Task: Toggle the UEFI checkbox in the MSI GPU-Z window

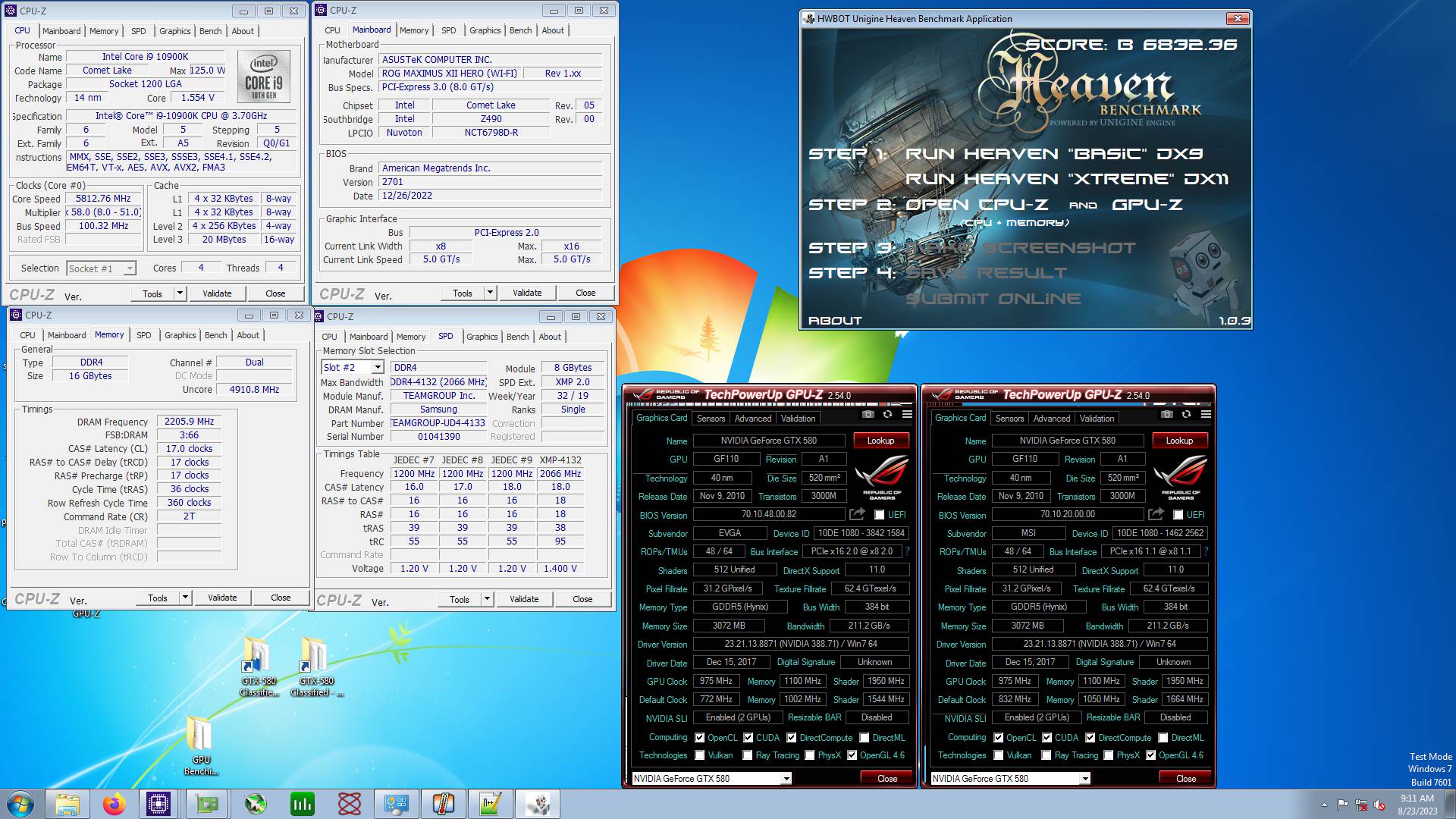Action: tap(1178, 515)
